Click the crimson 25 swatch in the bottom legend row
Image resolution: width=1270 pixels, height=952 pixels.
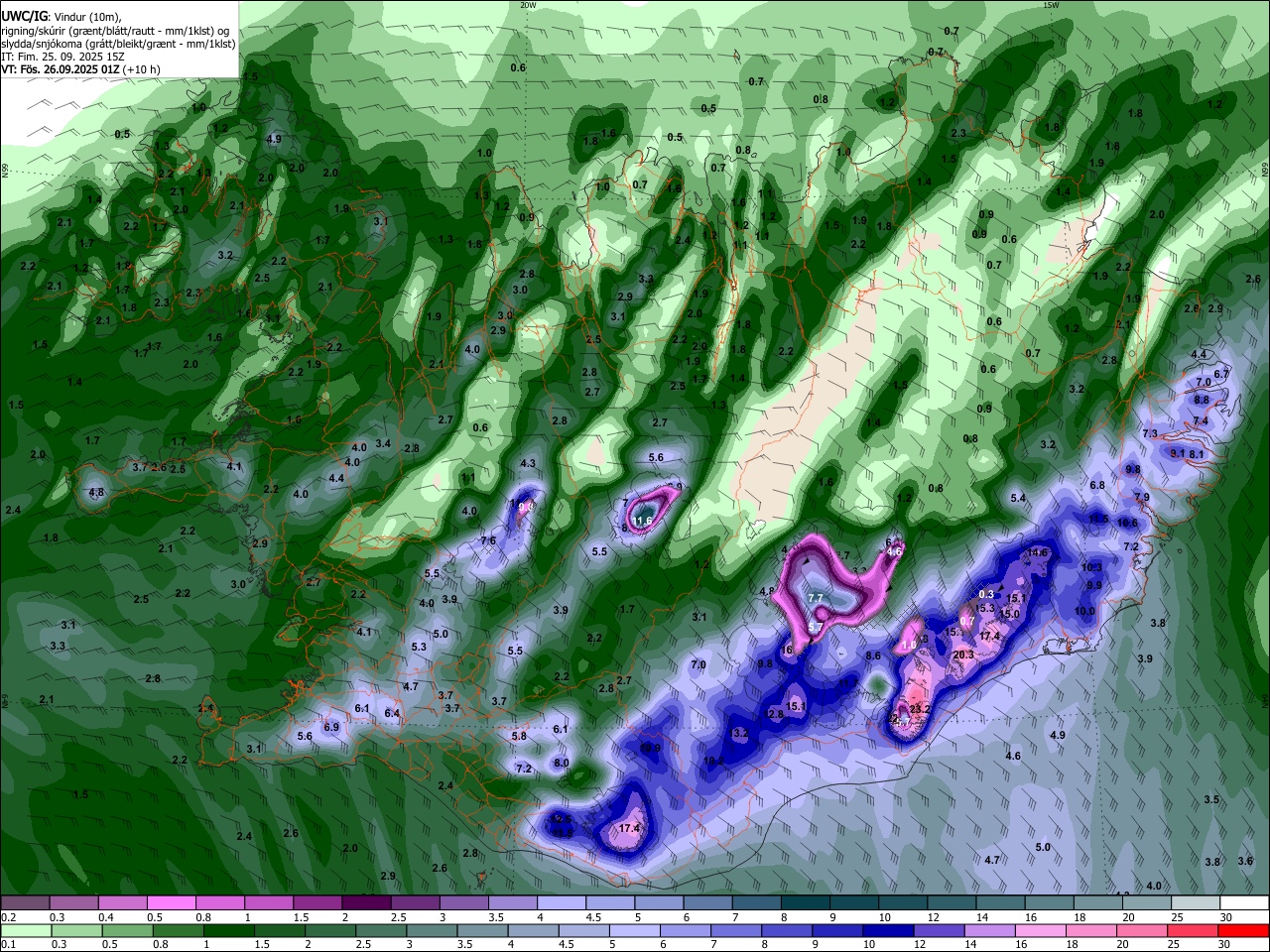[x=1194, y=931]
